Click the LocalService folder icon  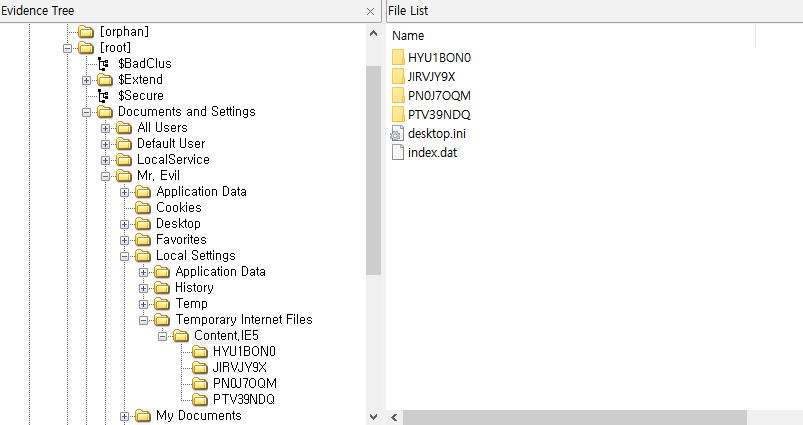point(124,160)
